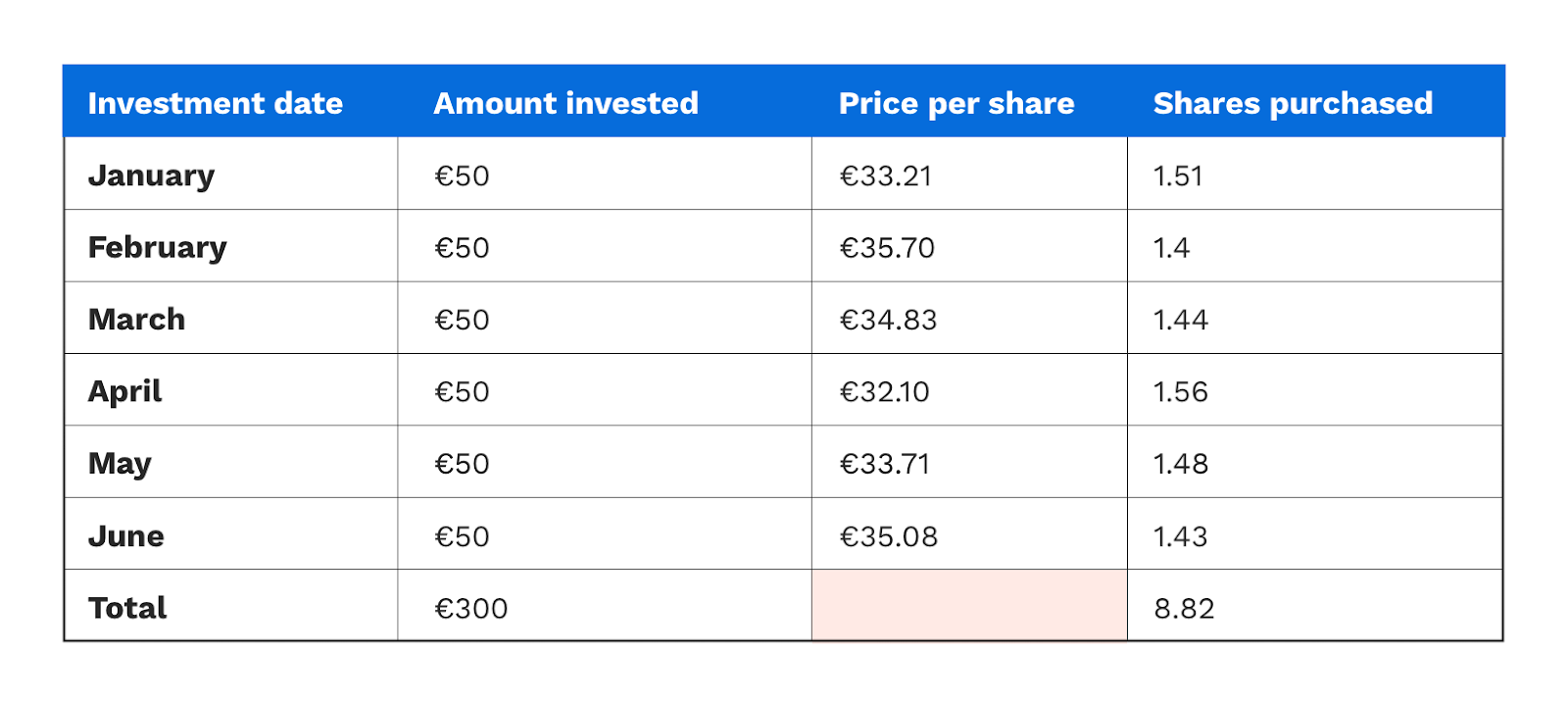This screenshot has height=705, width=1568.
Task: Click the 1.44 March shares cell
Action: 1180,320
